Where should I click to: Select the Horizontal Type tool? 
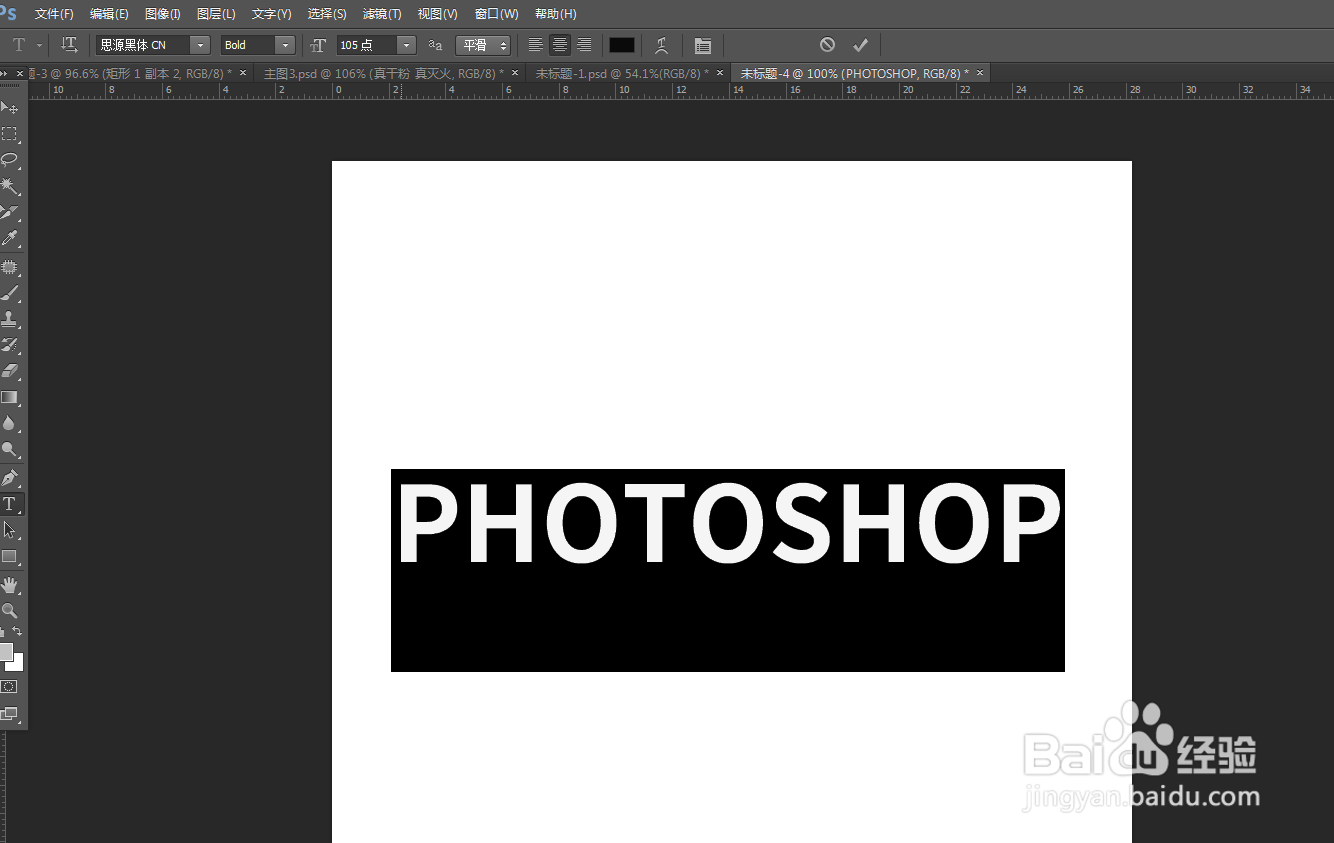coord(10,504)
